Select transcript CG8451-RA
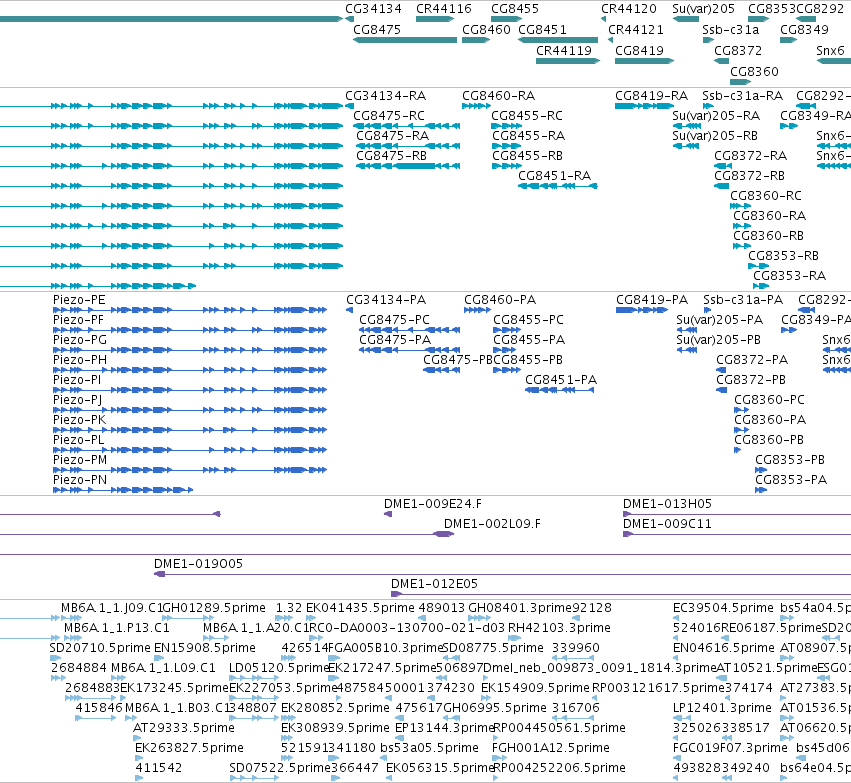The width and height of the screenshot is (851, 783). (x=555, y=176)
